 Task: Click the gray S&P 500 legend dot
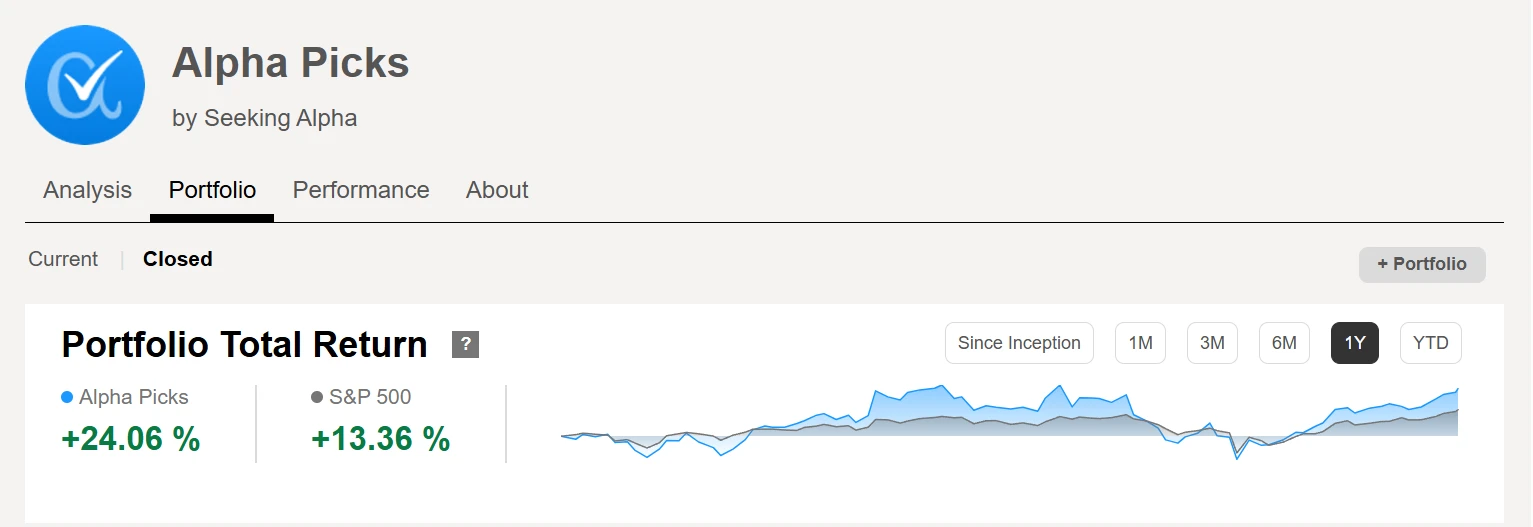[x=317, y=397]
